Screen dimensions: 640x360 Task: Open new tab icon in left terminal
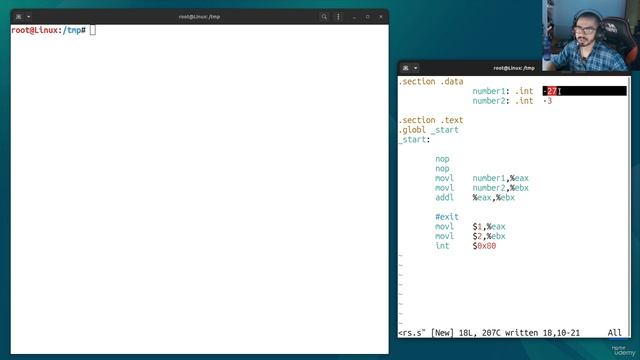(x=19, y=17)
